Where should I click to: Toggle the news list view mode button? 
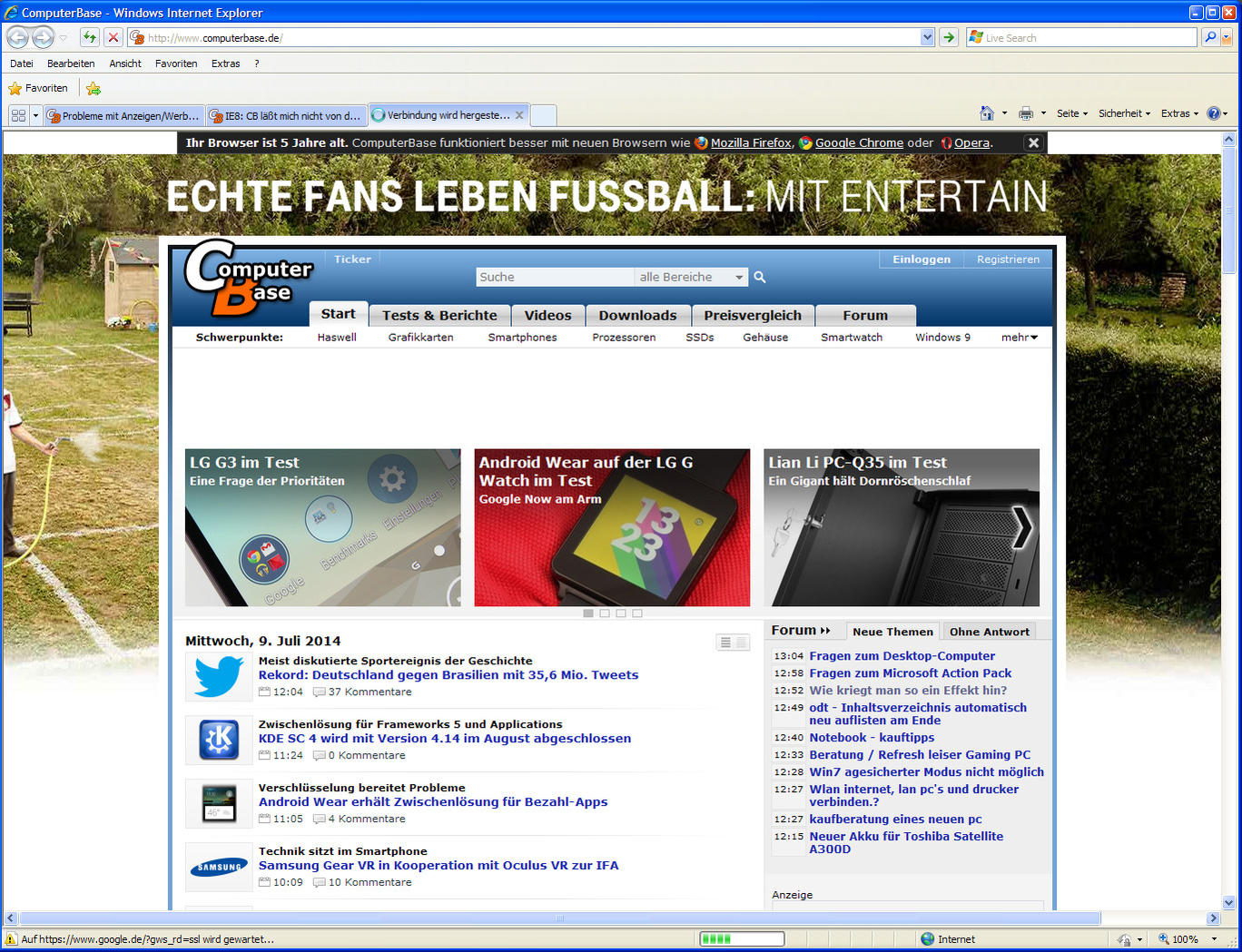[x=733, y=643]
